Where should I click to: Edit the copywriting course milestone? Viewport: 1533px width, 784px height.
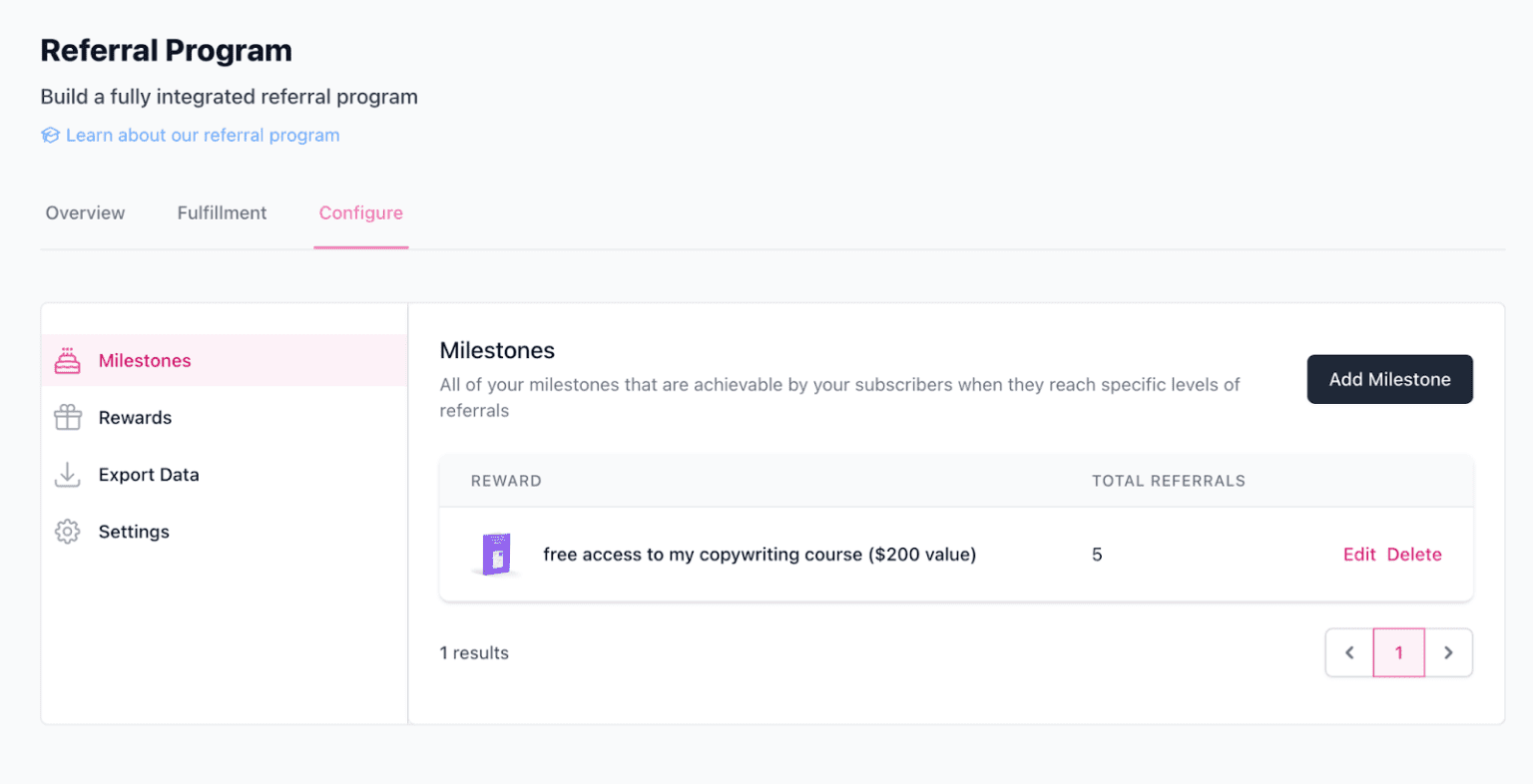pyautogui.click(x=1358, y=555)
